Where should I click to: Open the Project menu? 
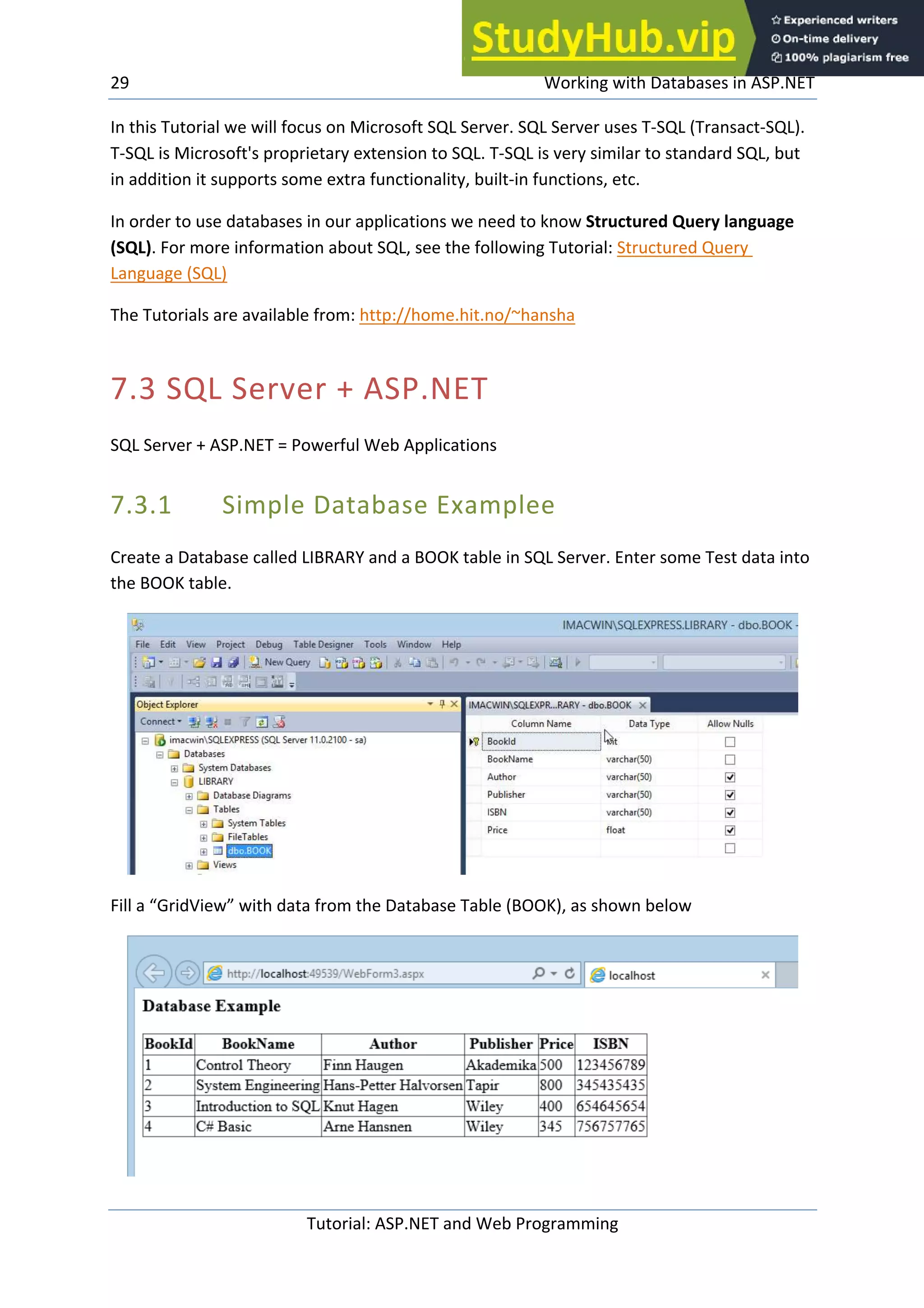(x=230, y=645)
